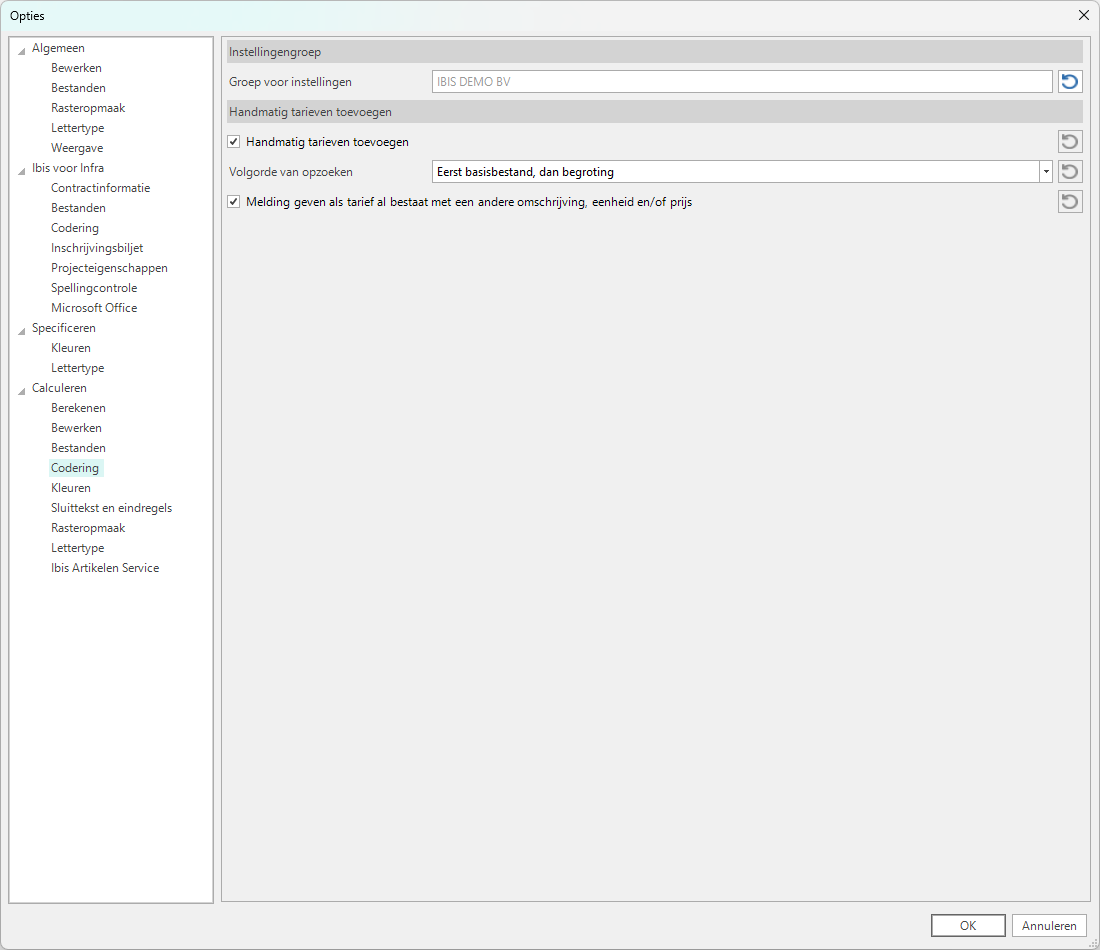Image resolution: width=1100 pixels, height=950 pixels.
Task: Open 'Microsoft Office' settings page
Action: click(94, 308)
